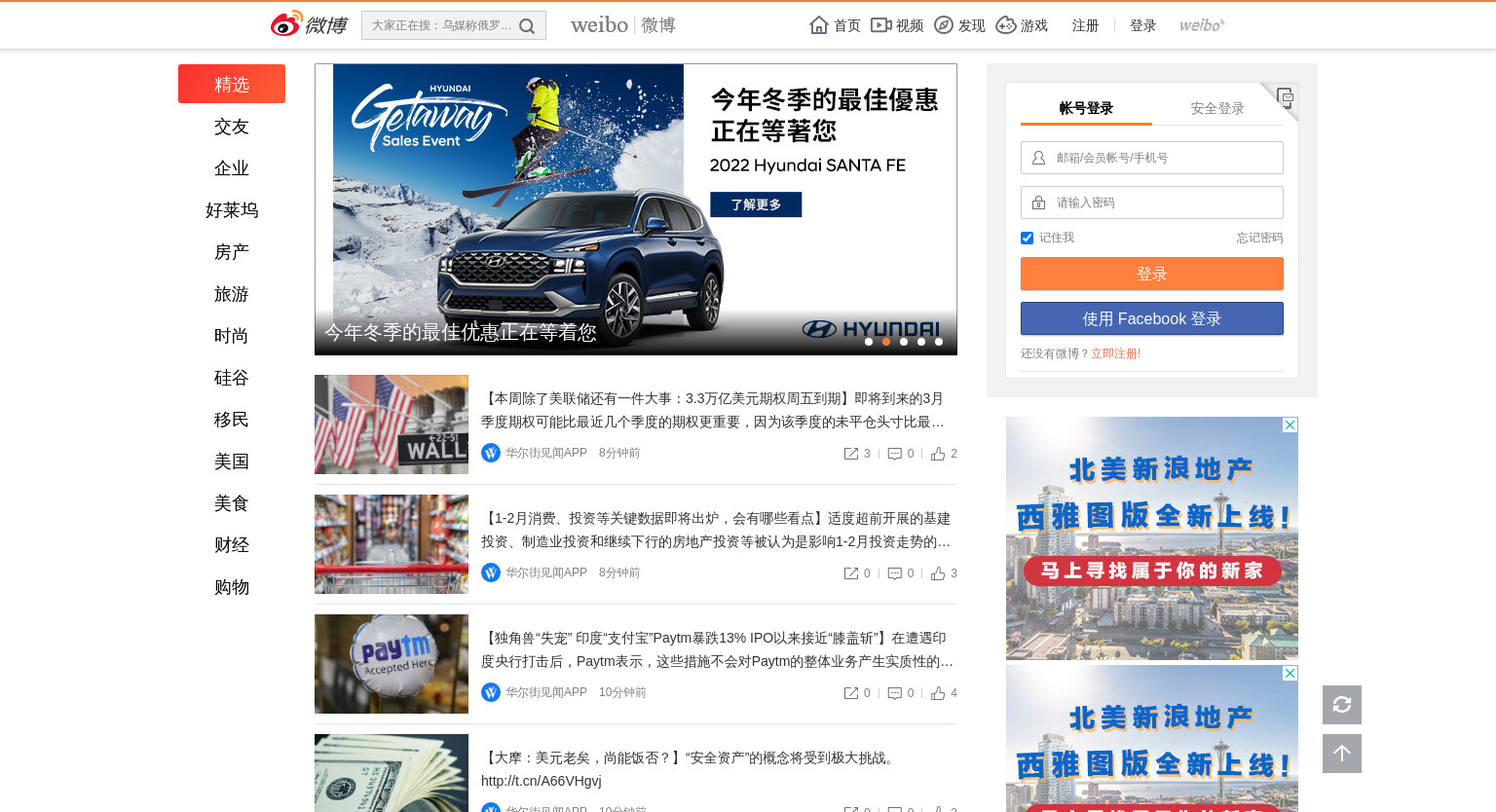Open 视频 video section
The width and height of the screenshot is (1496, 812).
897,25
